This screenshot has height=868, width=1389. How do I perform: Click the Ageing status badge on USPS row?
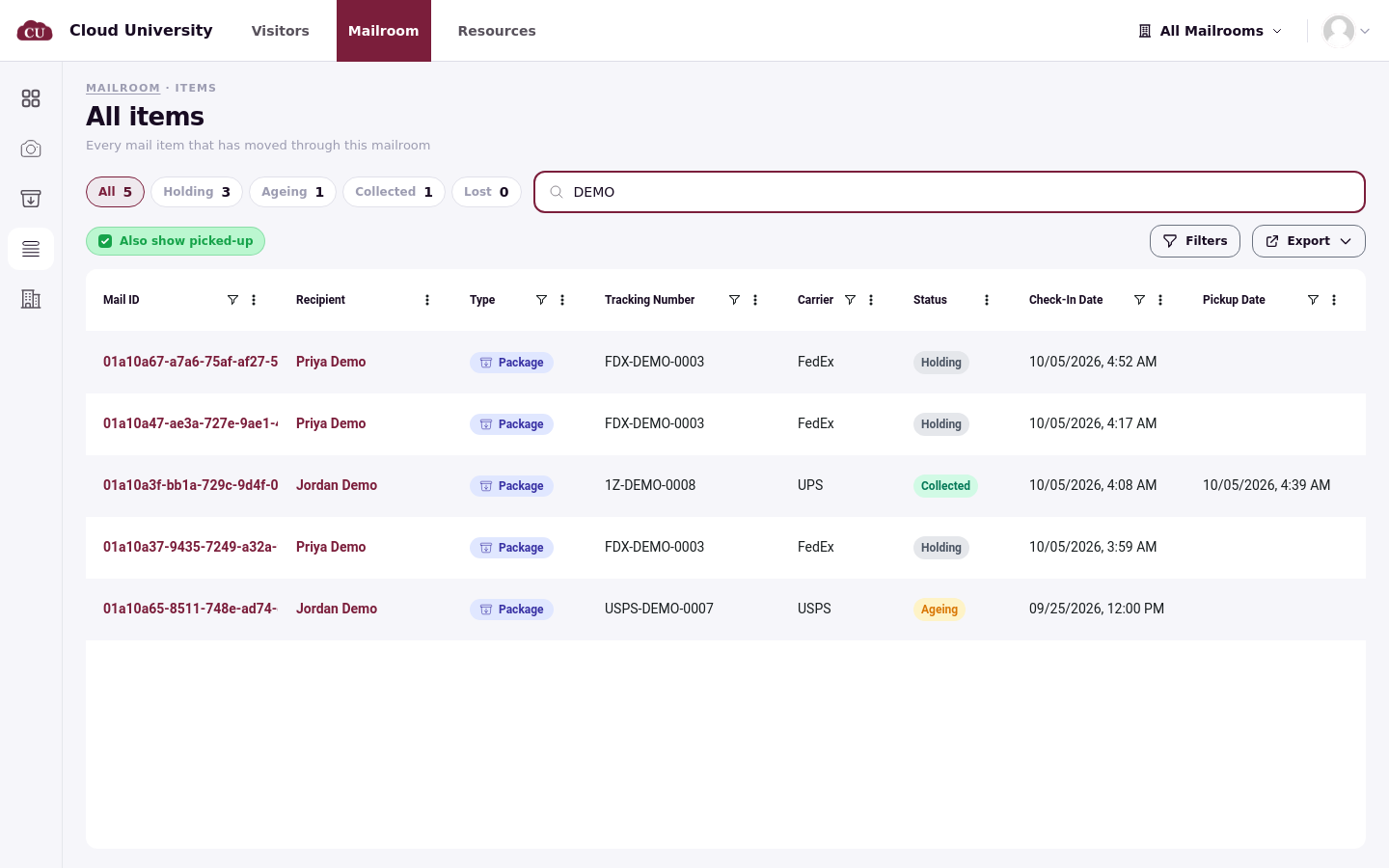(940, 610)
